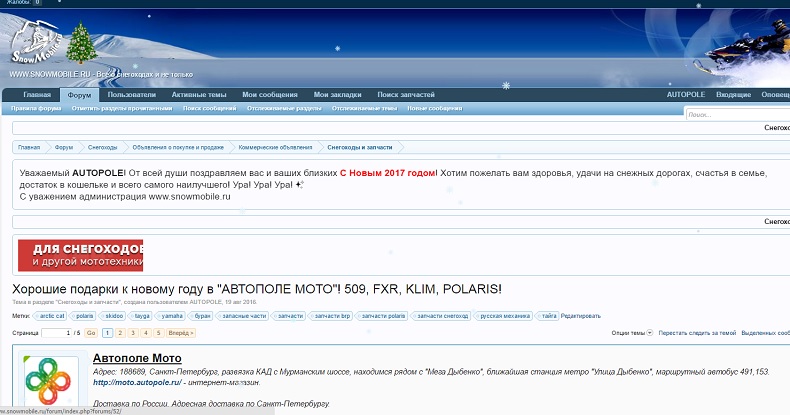Open Объявления о покупке и продаже breadcrumb
The image size is (790, 415).
pyautogui.click(x=178, y=148)
